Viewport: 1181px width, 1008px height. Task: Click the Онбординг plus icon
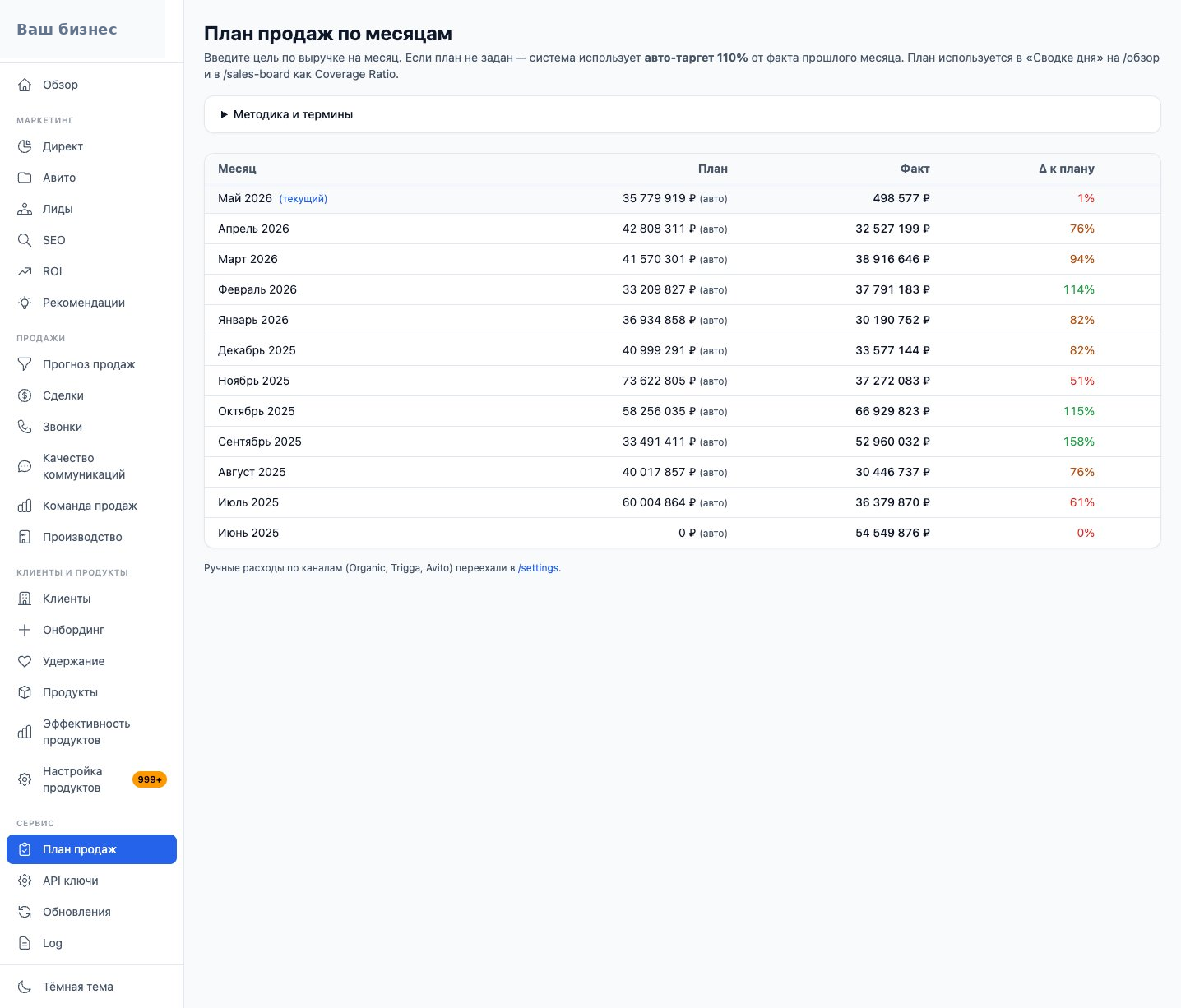(x=25, y=630)
